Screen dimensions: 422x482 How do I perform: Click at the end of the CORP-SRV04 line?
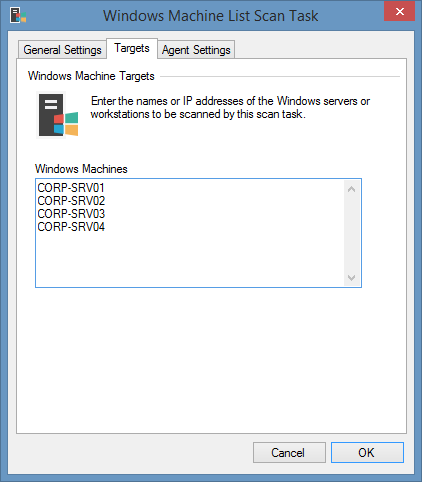click(106, 227)
